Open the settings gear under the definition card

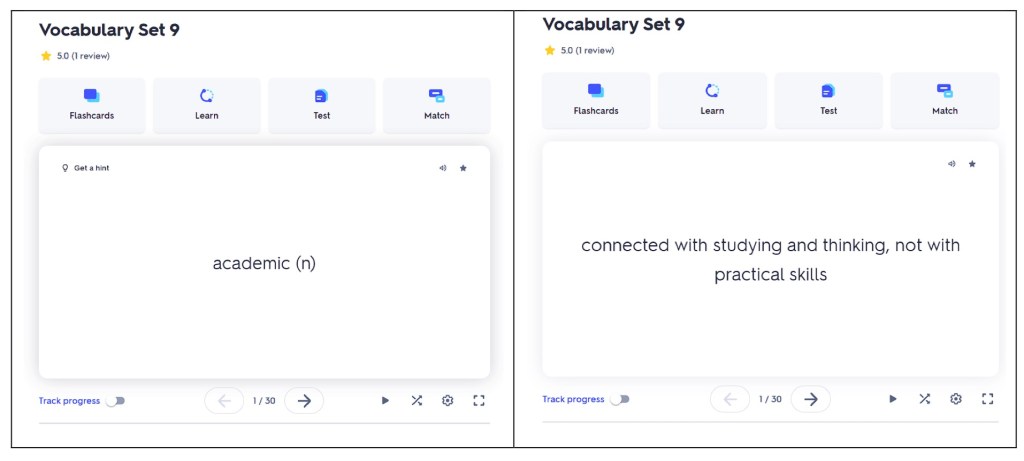coord(956,399)
